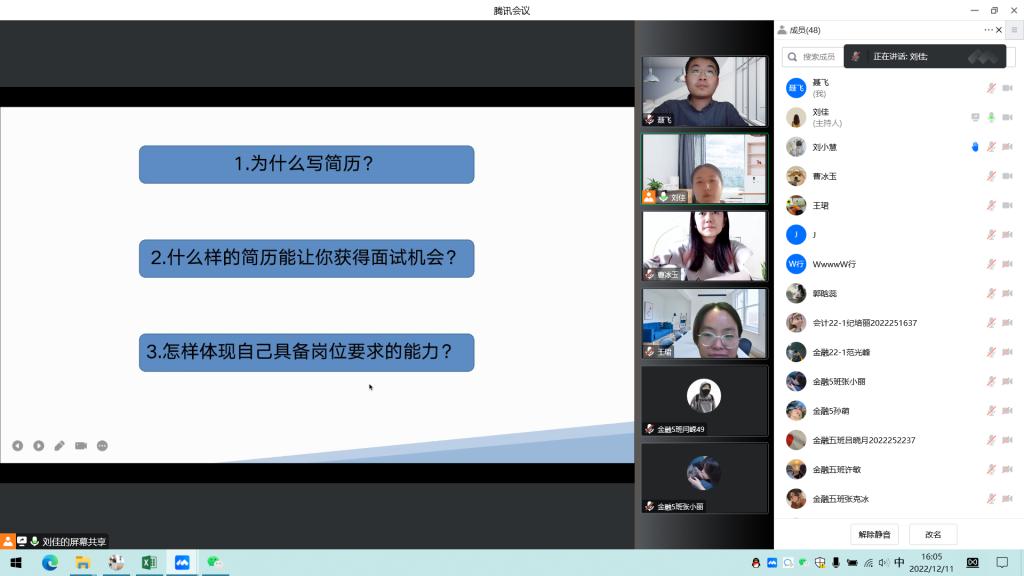Toggle 聂飞's camera in the members list

1008,88
